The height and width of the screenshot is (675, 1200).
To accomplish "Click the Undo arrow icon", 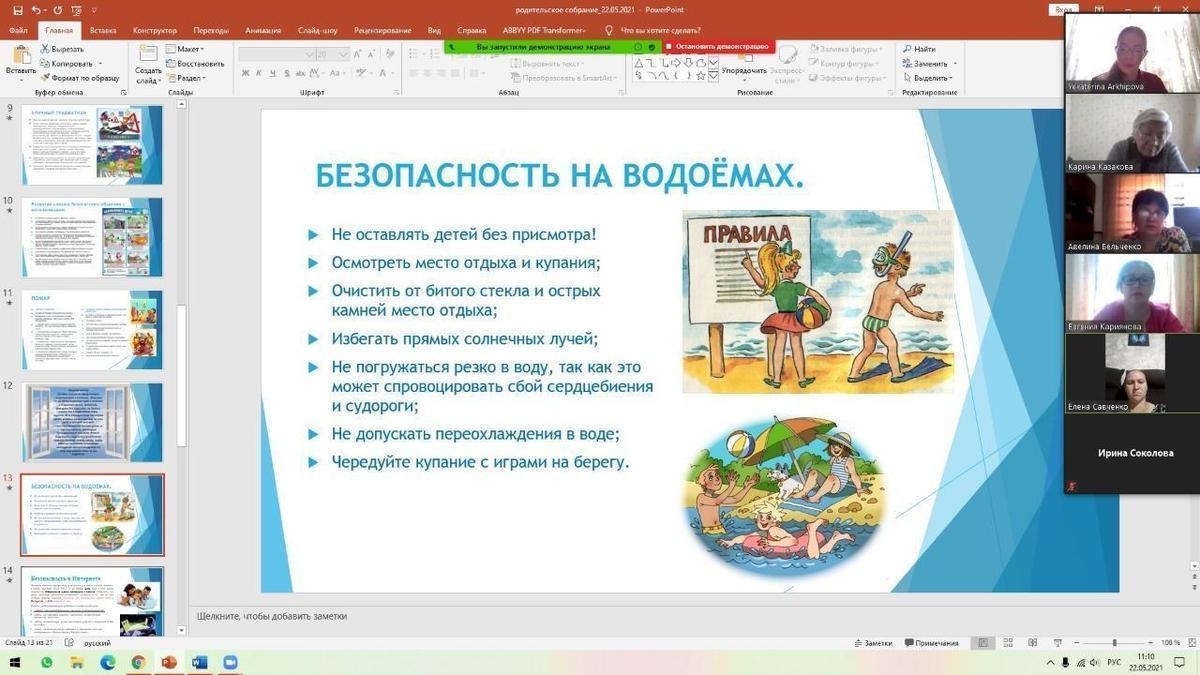I will 37,10.
